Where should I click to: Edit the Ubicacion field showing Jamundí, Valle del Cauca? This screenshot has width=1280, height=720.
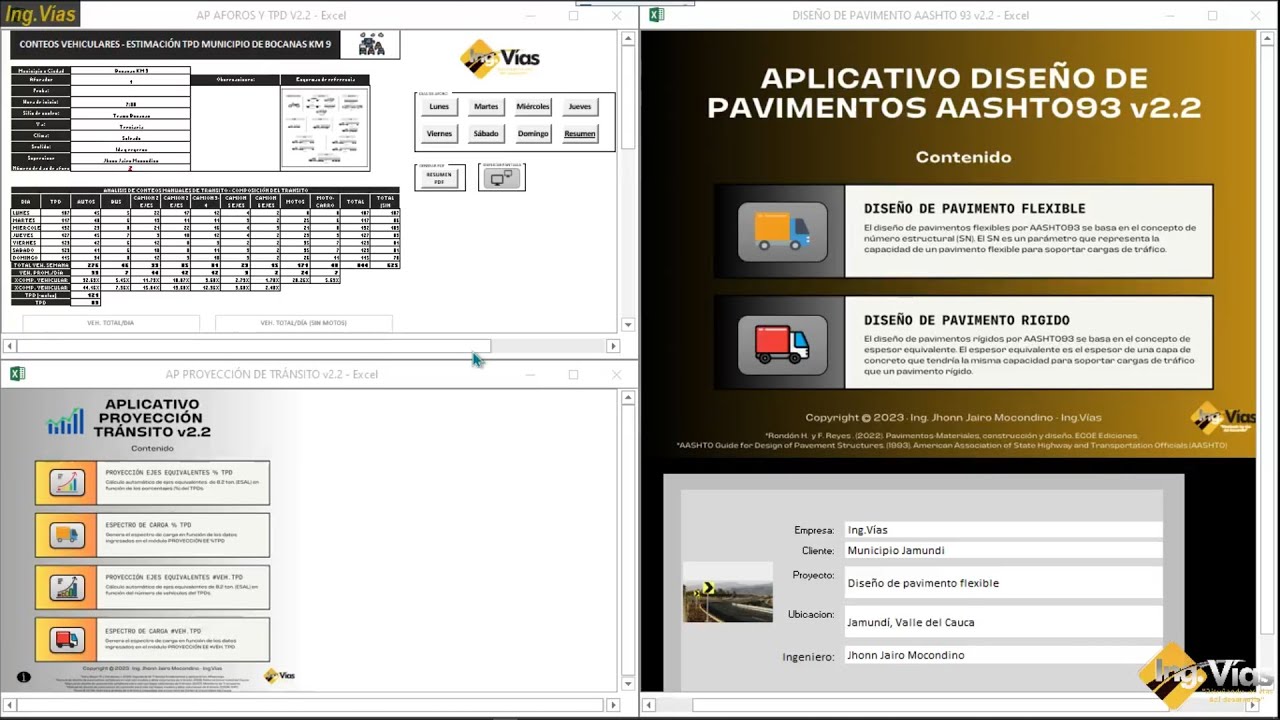coord(1003,622)
